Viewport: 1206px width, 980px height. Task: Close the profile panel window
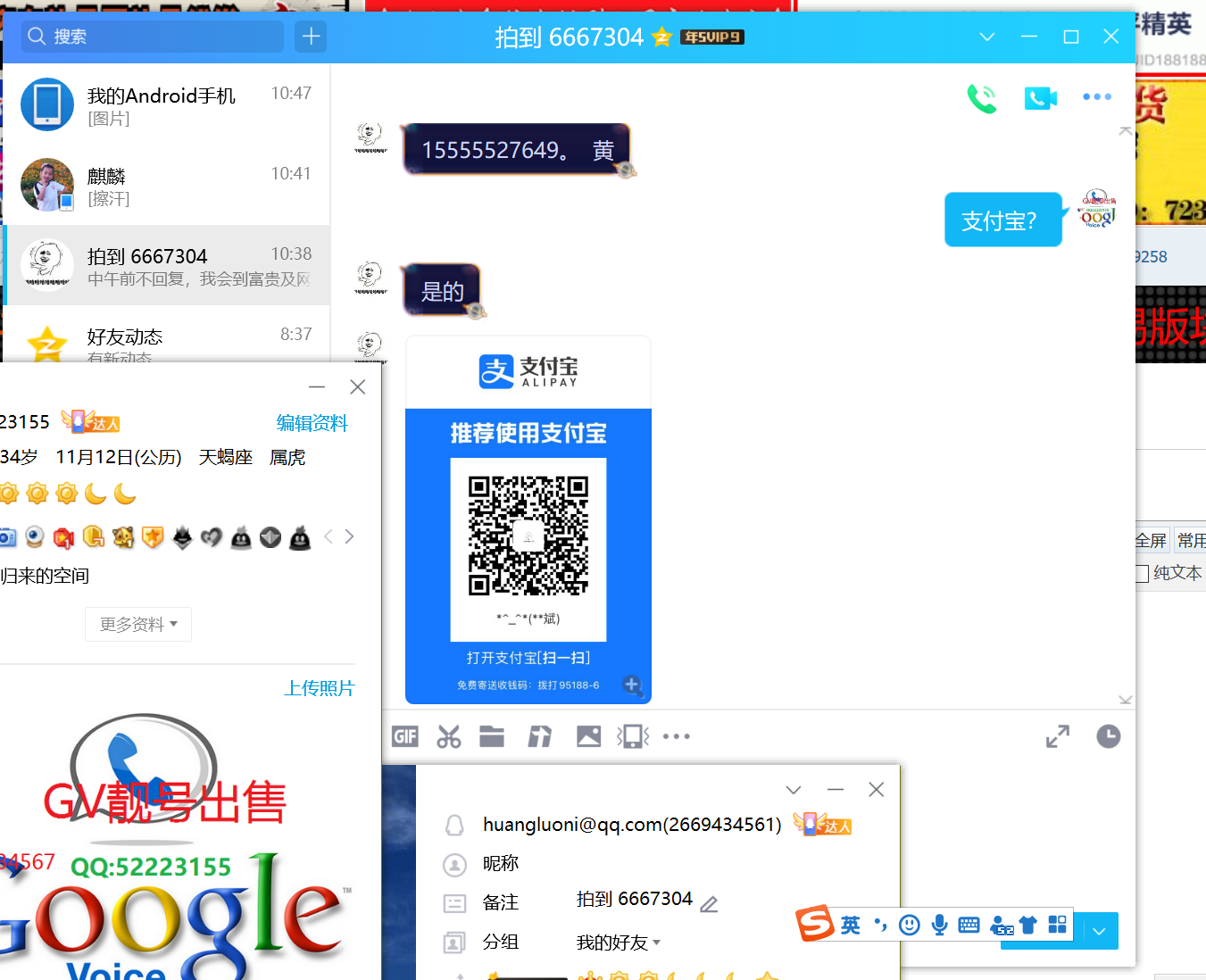click(x=358, y=386)
